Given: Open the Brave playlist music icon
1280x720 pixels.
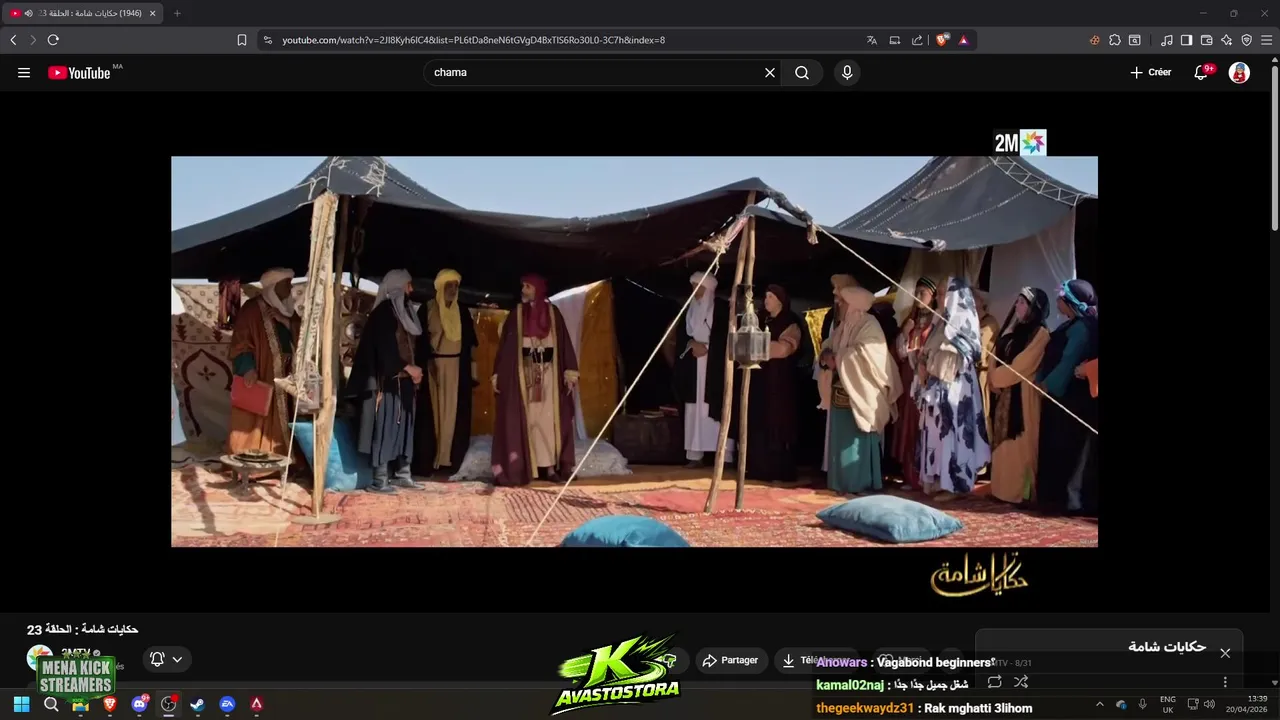Looking at the screenshot, I should pyautogui.click(x=1167, y=40).
